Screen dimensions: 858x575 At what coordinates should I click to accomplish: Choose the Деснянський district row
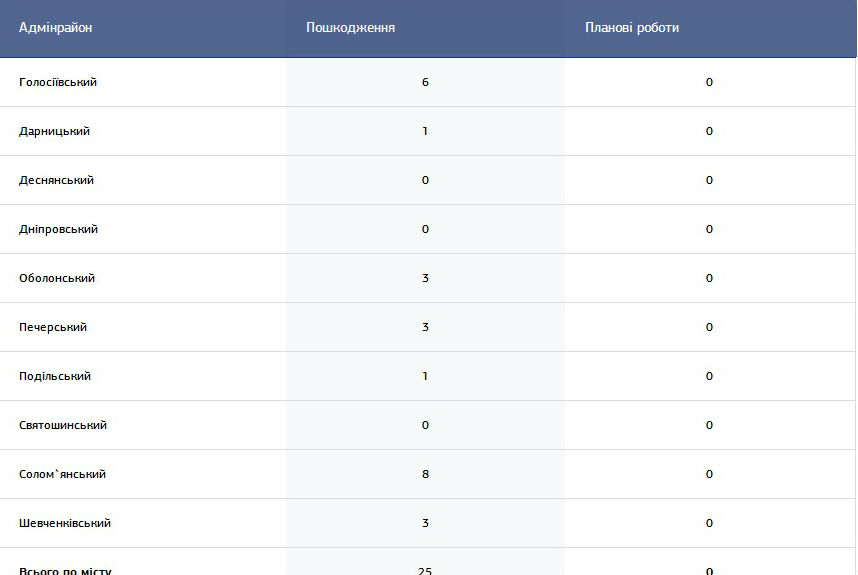428,180
